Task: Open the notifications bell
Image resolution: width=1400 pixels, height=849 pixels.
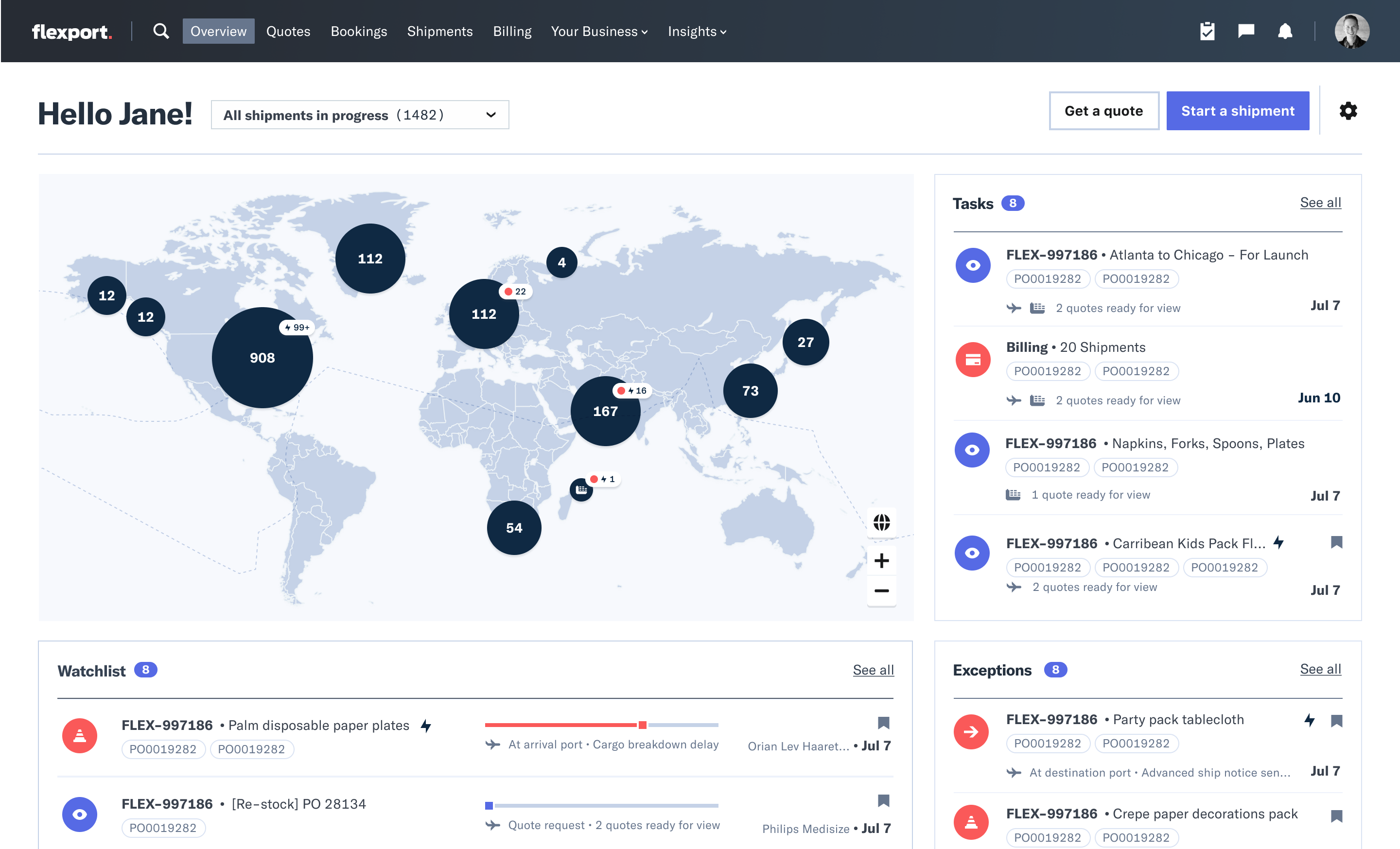Action: tap(1285, 31)
